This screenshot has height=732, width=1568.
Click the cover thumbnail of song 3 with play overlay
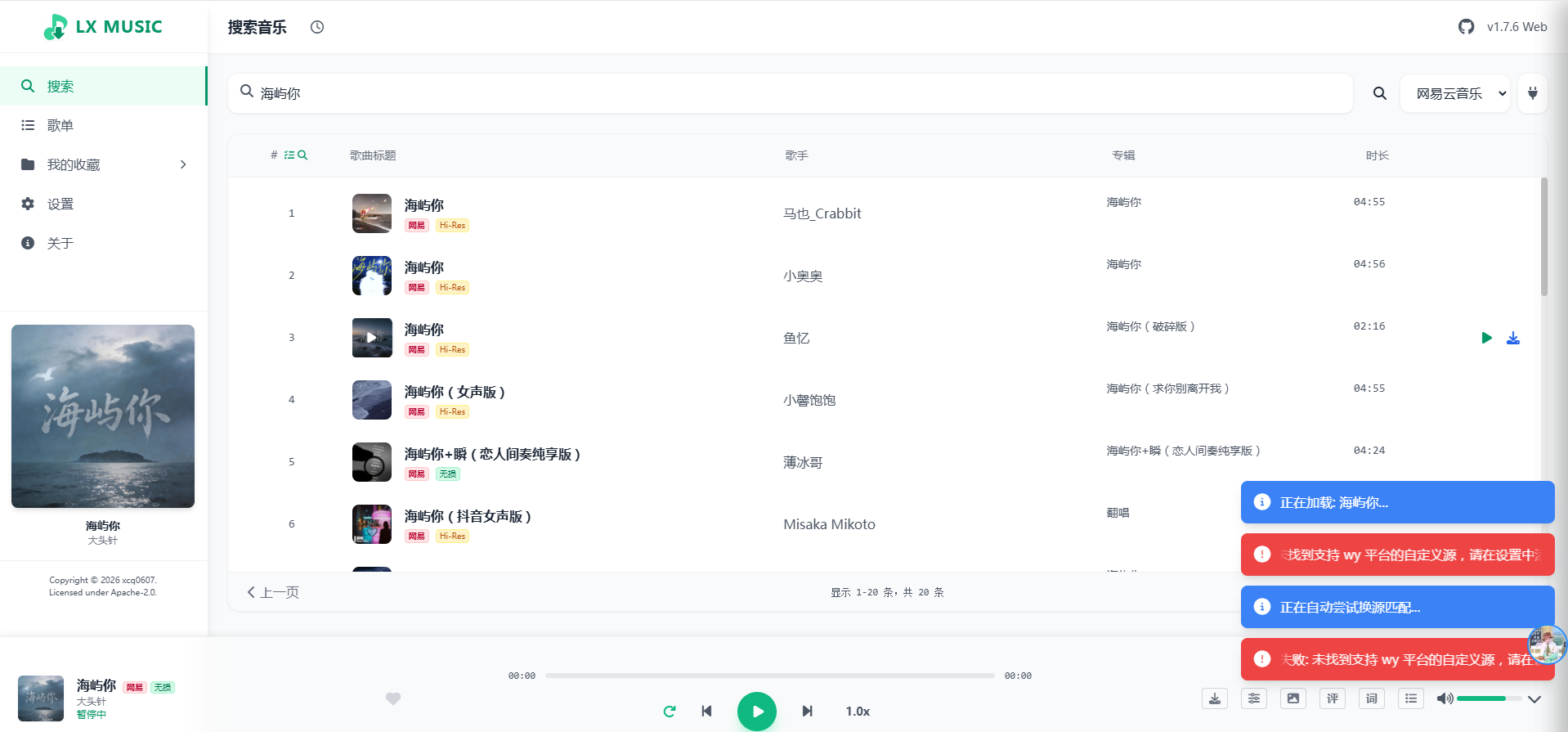[372, 338]
